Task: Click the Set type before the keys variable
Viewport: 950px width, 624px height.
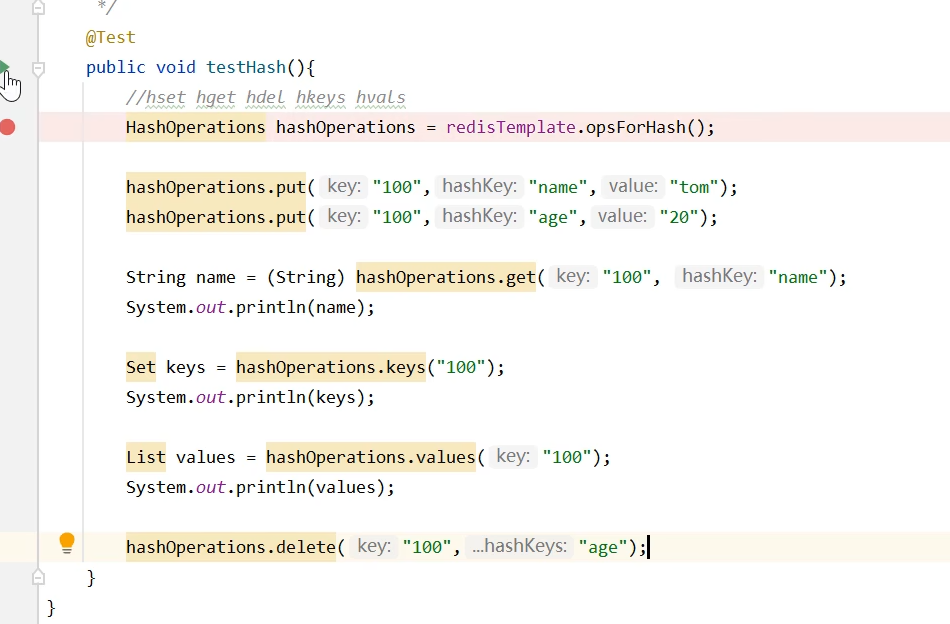Action: (140, 367)
